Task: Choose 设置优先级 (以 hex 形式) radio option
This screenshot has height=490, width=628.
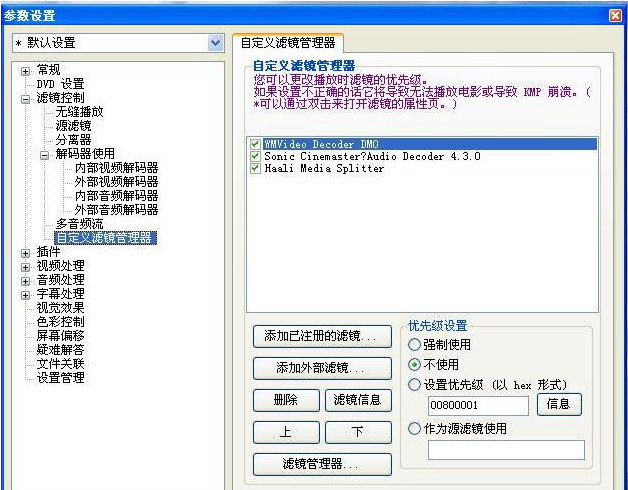Action: coord(414,384)
